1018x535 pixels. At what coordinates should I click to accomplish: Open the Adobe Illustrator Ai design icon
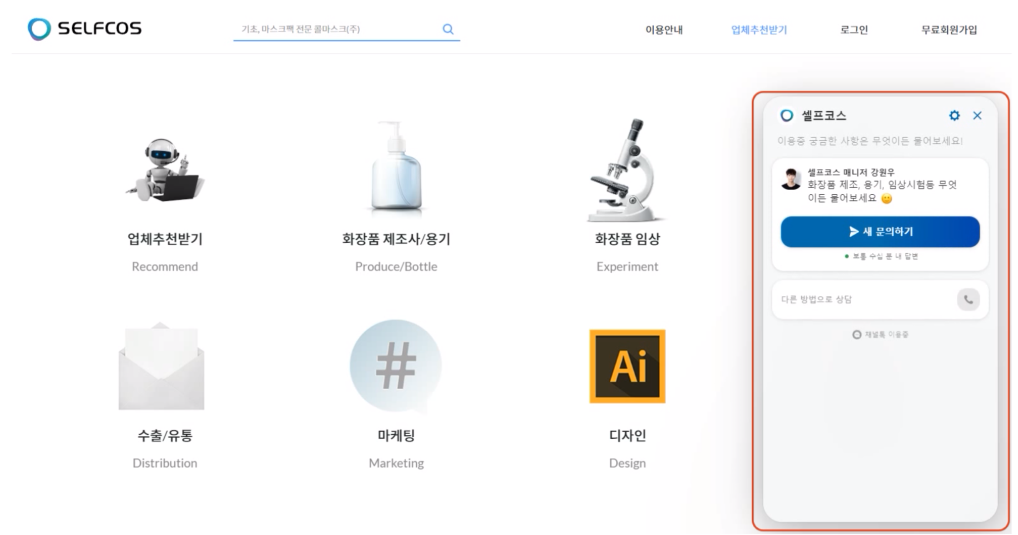tap(627, 366)
